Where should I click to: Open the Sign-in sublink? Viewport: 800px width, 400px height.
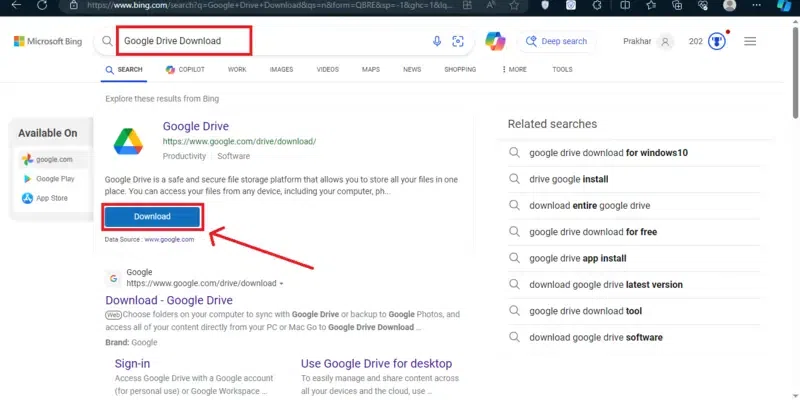(132, 364)
